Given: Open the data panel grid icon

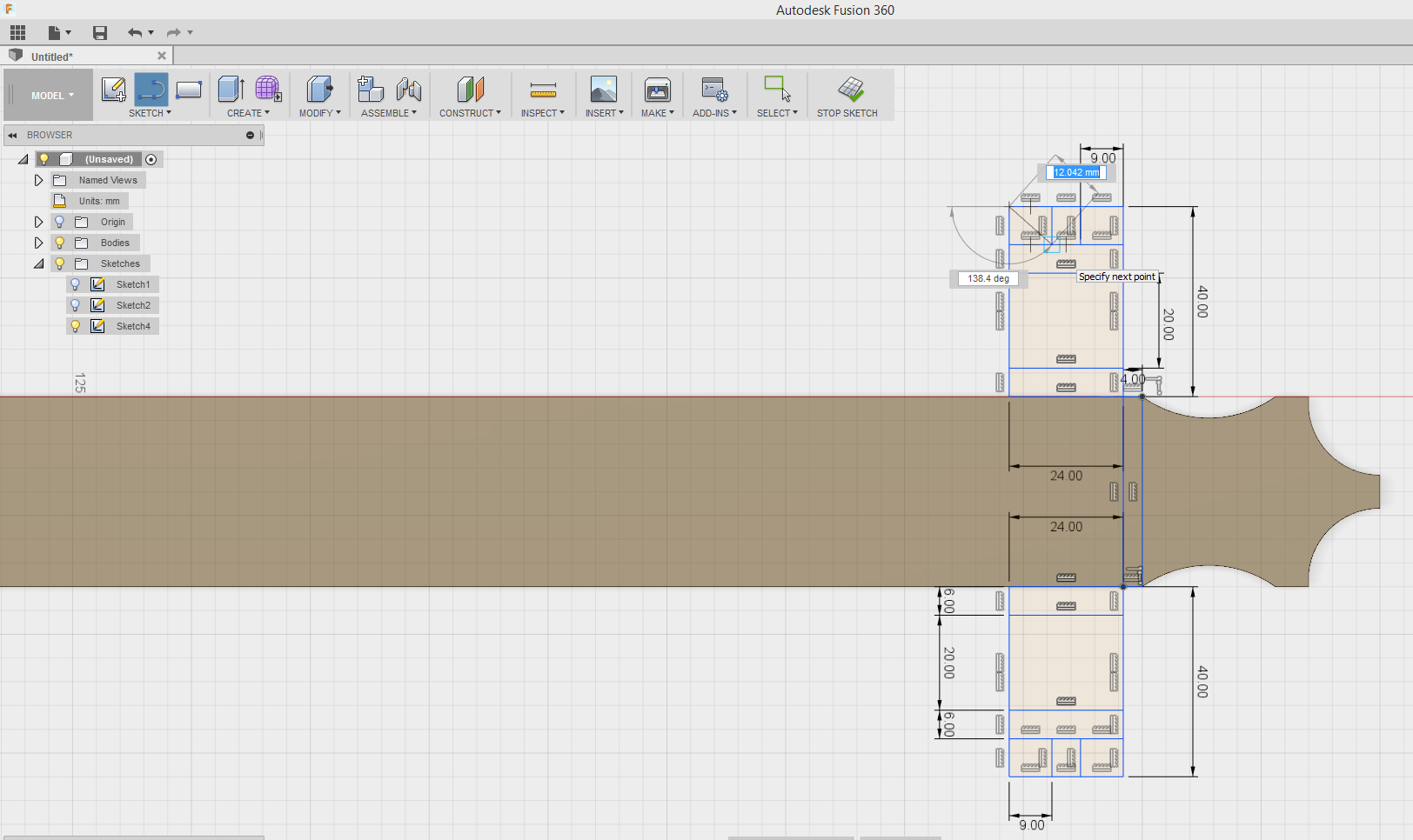Looking at the screenshot, I should click(17, 33).
